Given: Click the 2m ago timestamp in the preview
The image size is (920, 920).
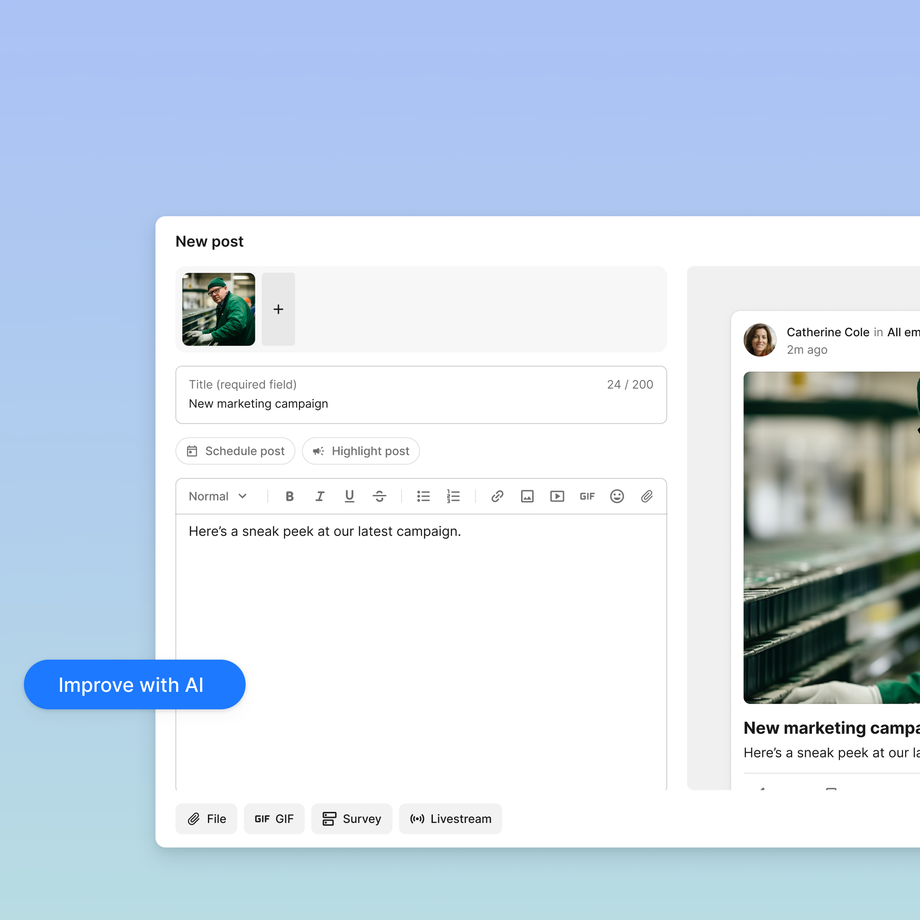Looking at the screenshot, I should point(807,350).
